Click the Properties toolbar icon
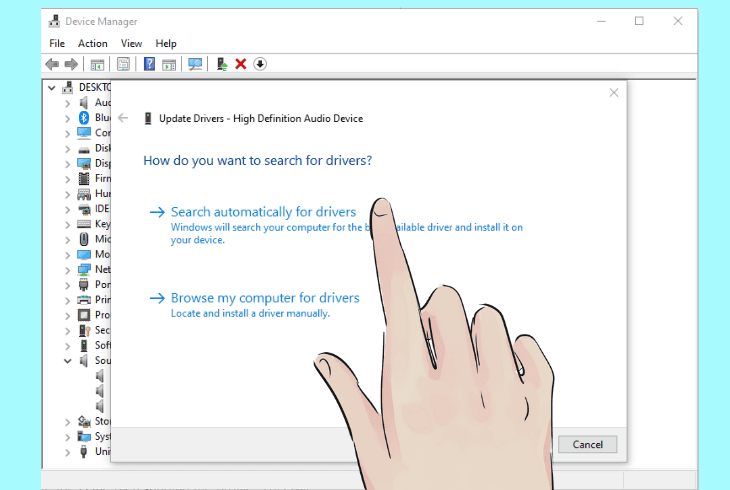 coord(123,64)
